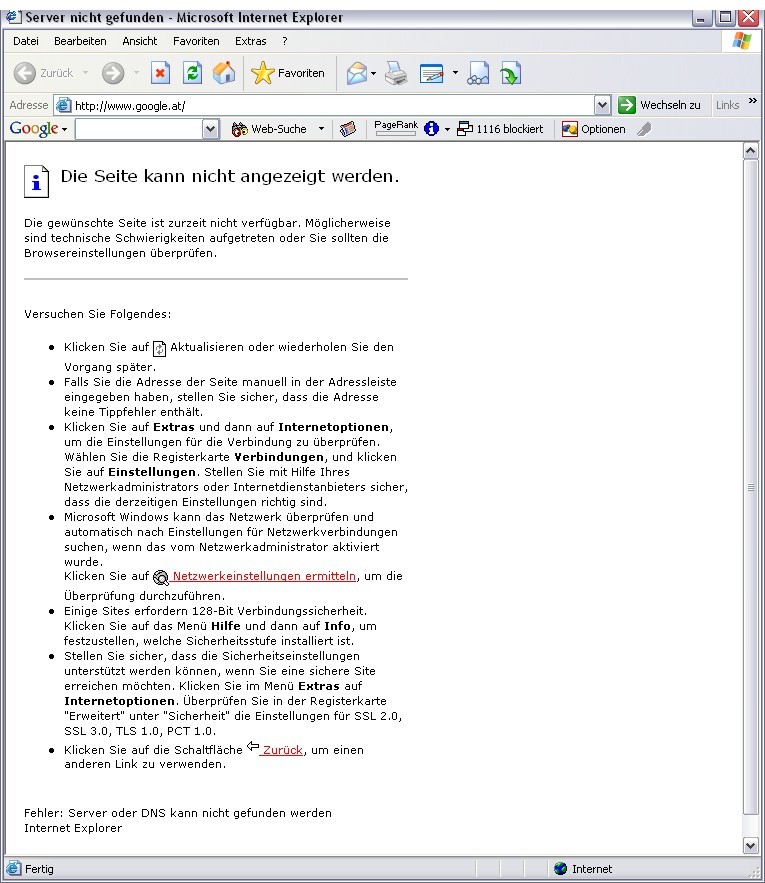Click the Aktualisieren icon in the error text
The image size is (765, 883).
tap(159, 349)
